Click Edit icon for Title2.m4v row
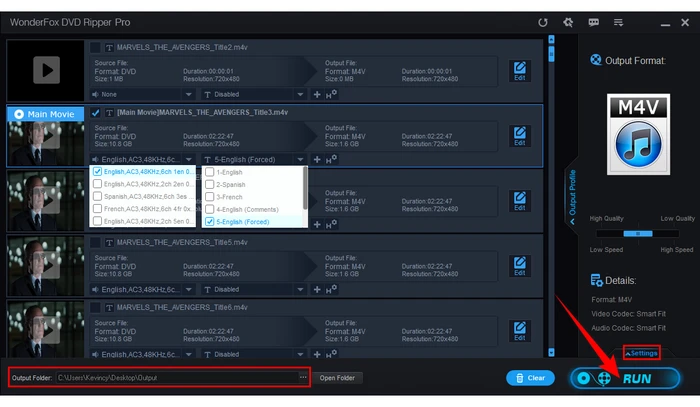Screen dimensions: 700x407 520,71
